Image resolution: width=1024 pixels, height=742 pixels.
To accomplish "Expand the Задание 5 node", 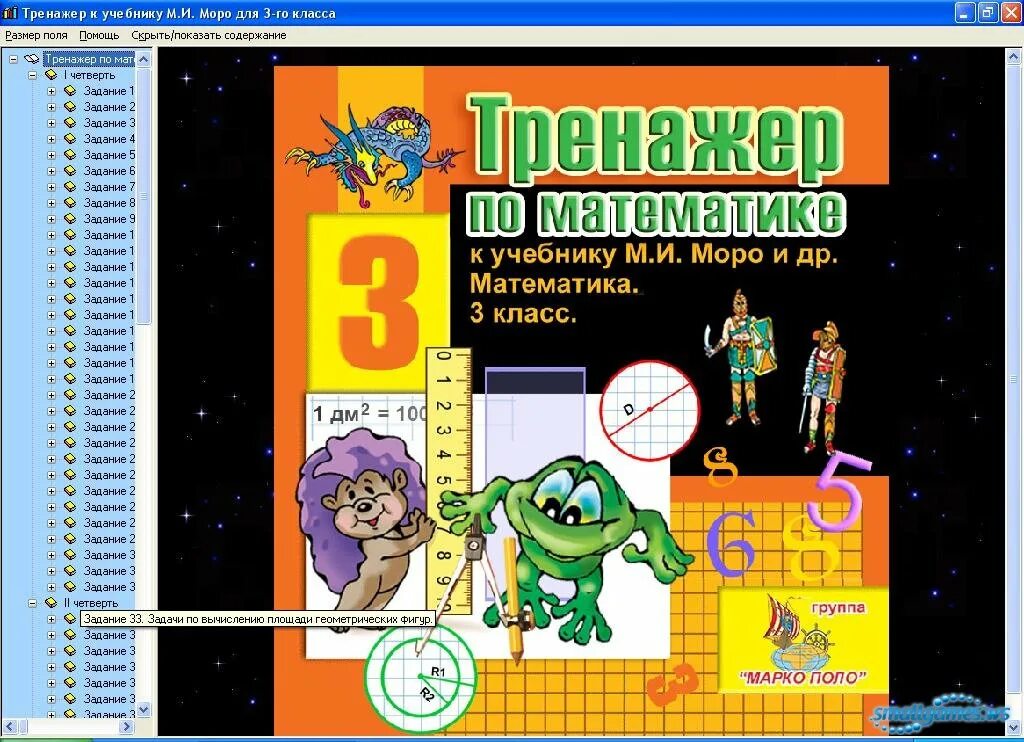I will tap(52, 155).
